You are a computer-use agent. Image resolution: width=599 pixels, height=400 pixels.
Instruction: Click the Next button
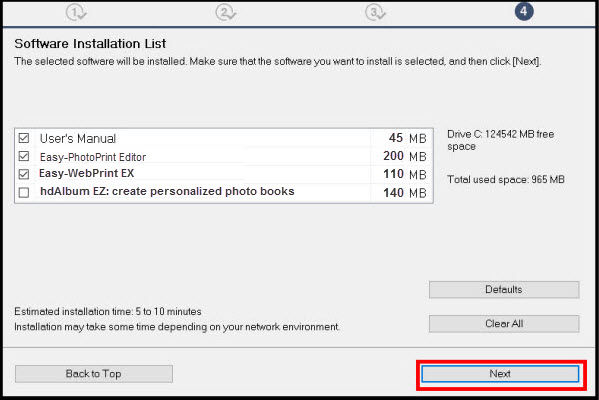[x=500, y=374]
